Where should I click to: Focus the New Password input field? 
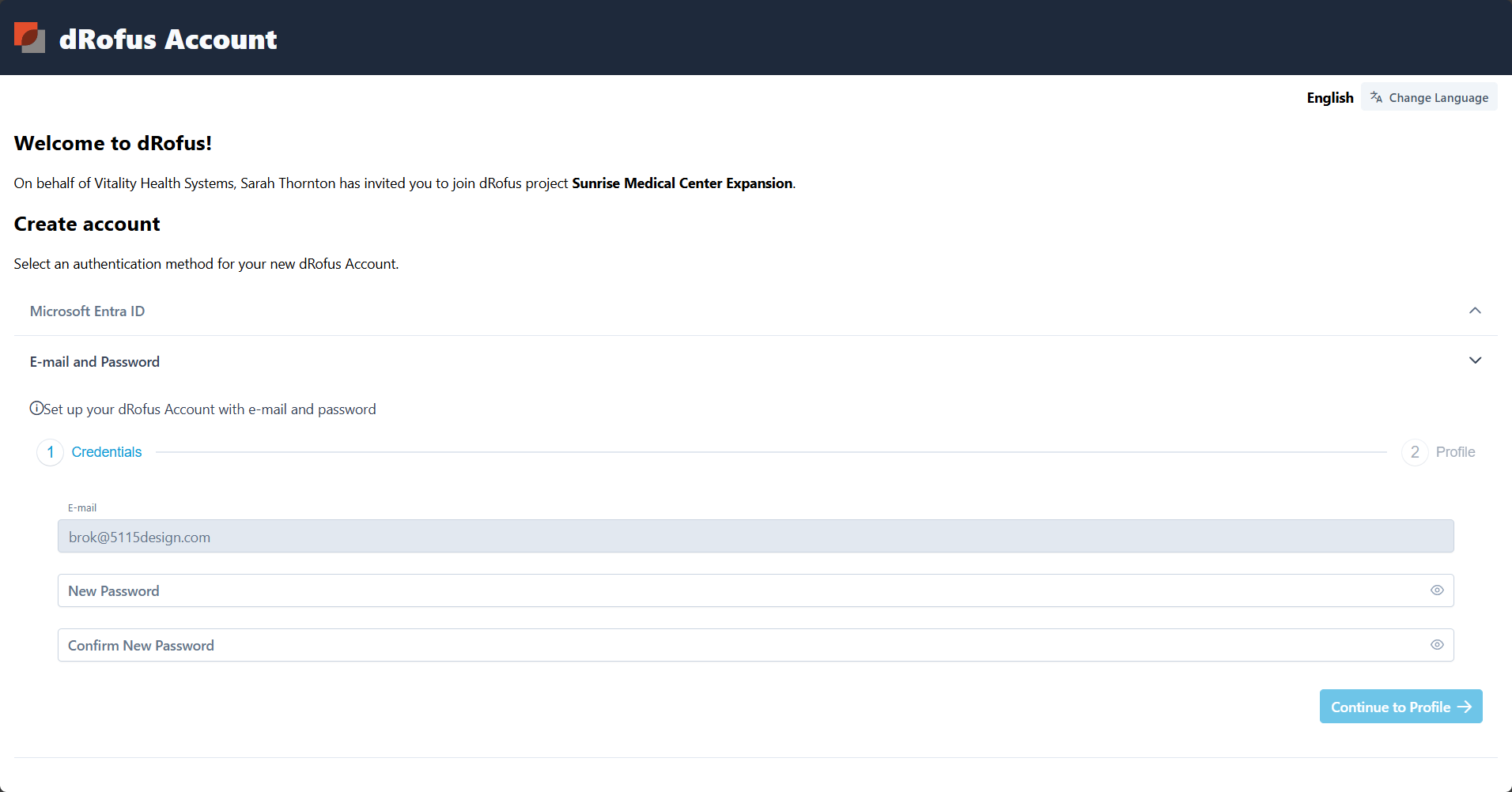(x=755, y=590)
